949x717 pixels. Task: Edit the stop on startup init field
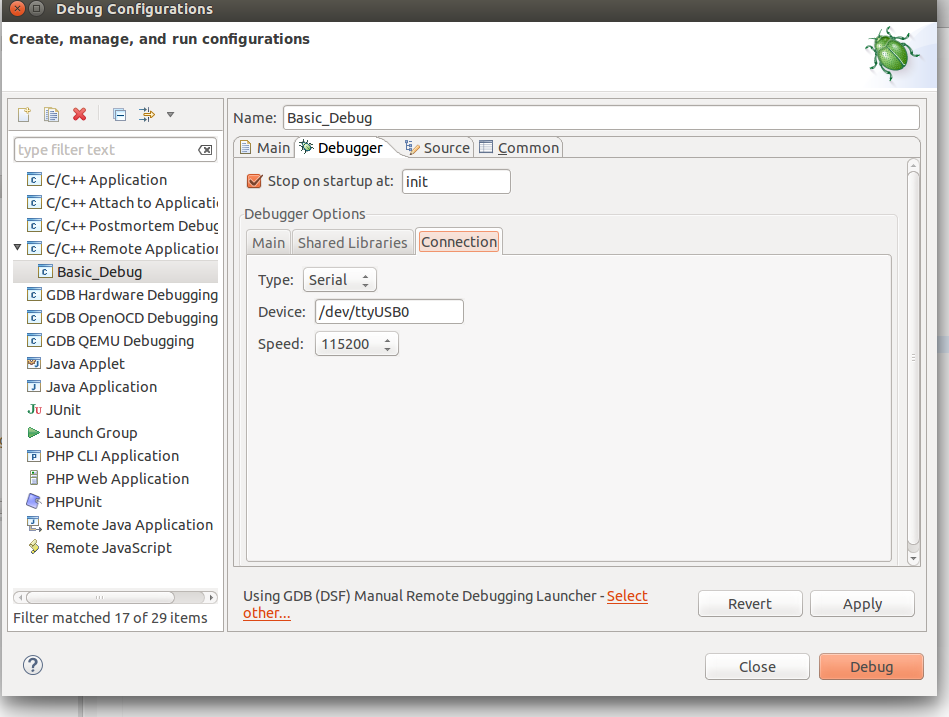coord(456,182)
